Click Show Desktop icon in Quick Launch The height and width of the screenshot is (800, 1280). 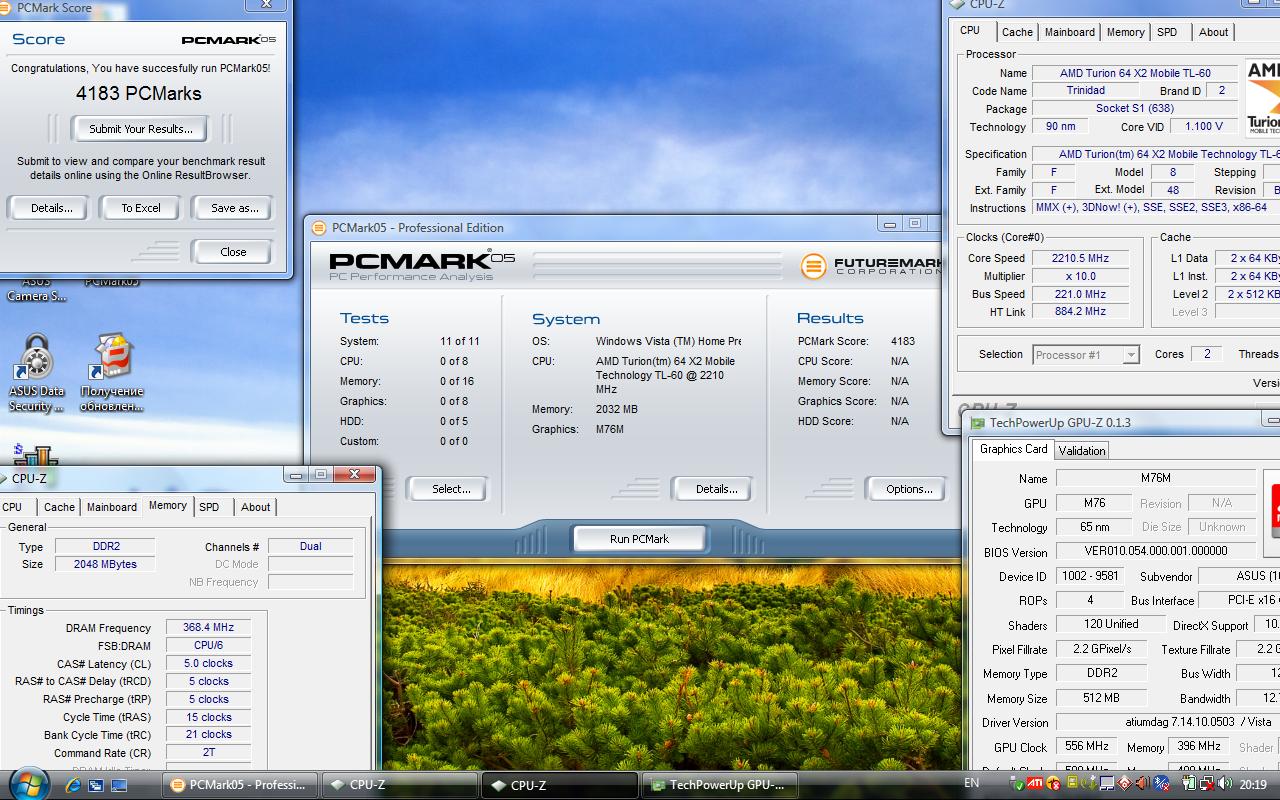point(119,785)
